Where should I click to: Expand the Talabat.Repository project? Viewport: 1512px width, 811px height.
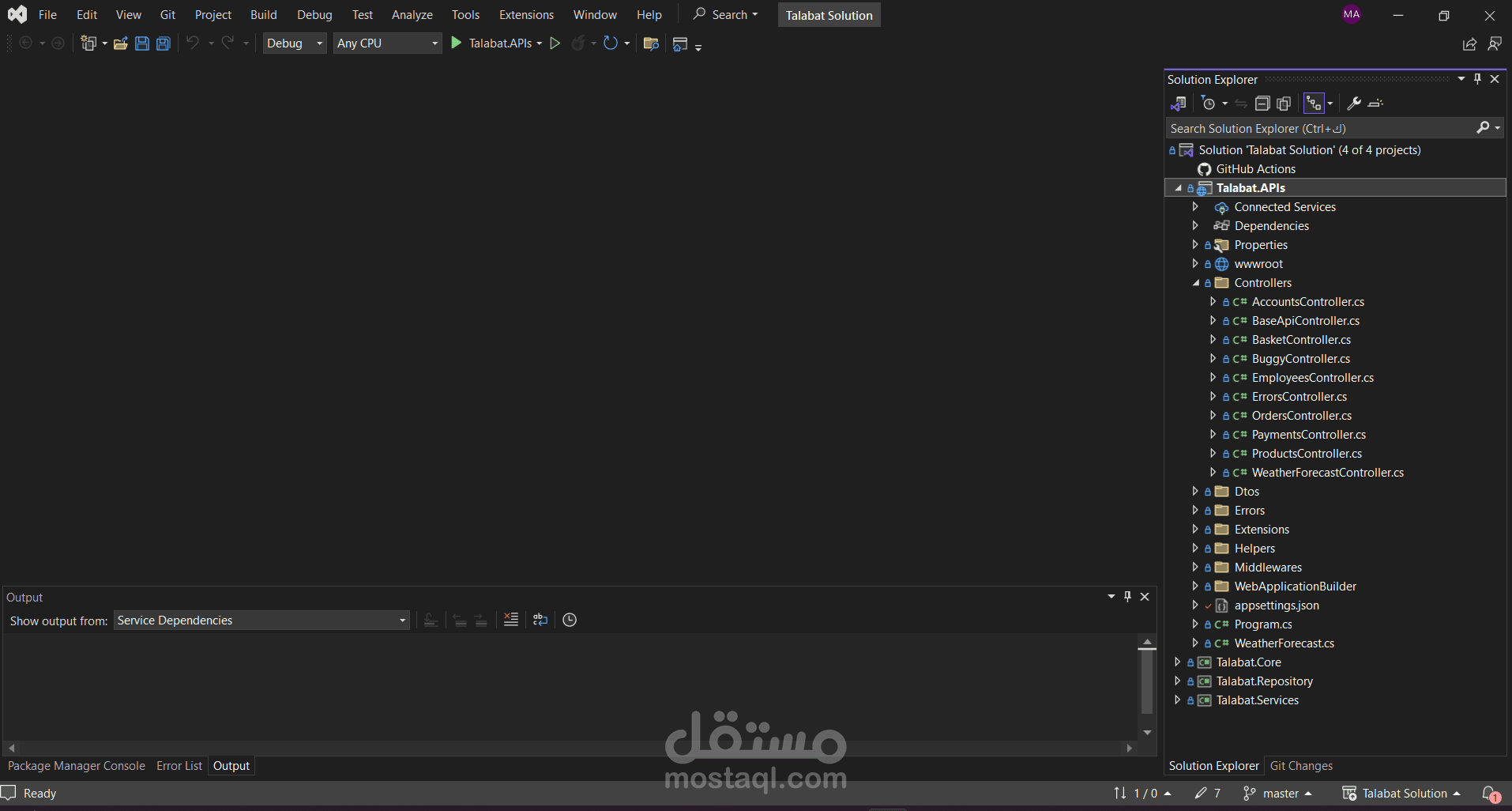click(1177, 681)
